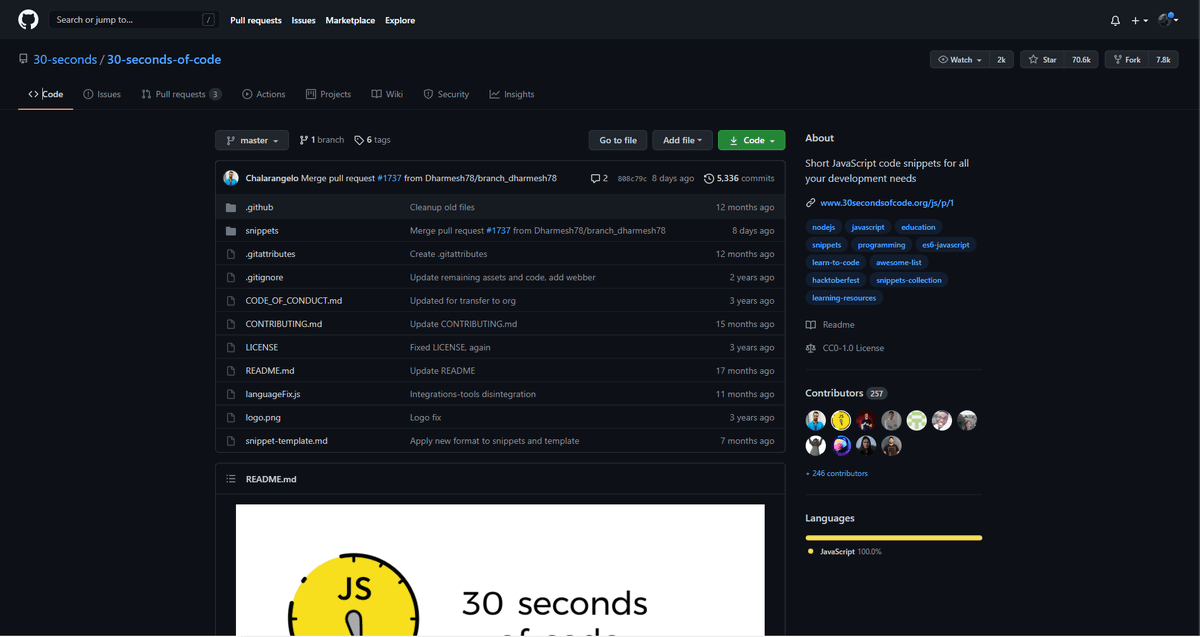Open CONTRIBUTING.md file
Viewport: 1200px width, 637px height.
[284, 324]
